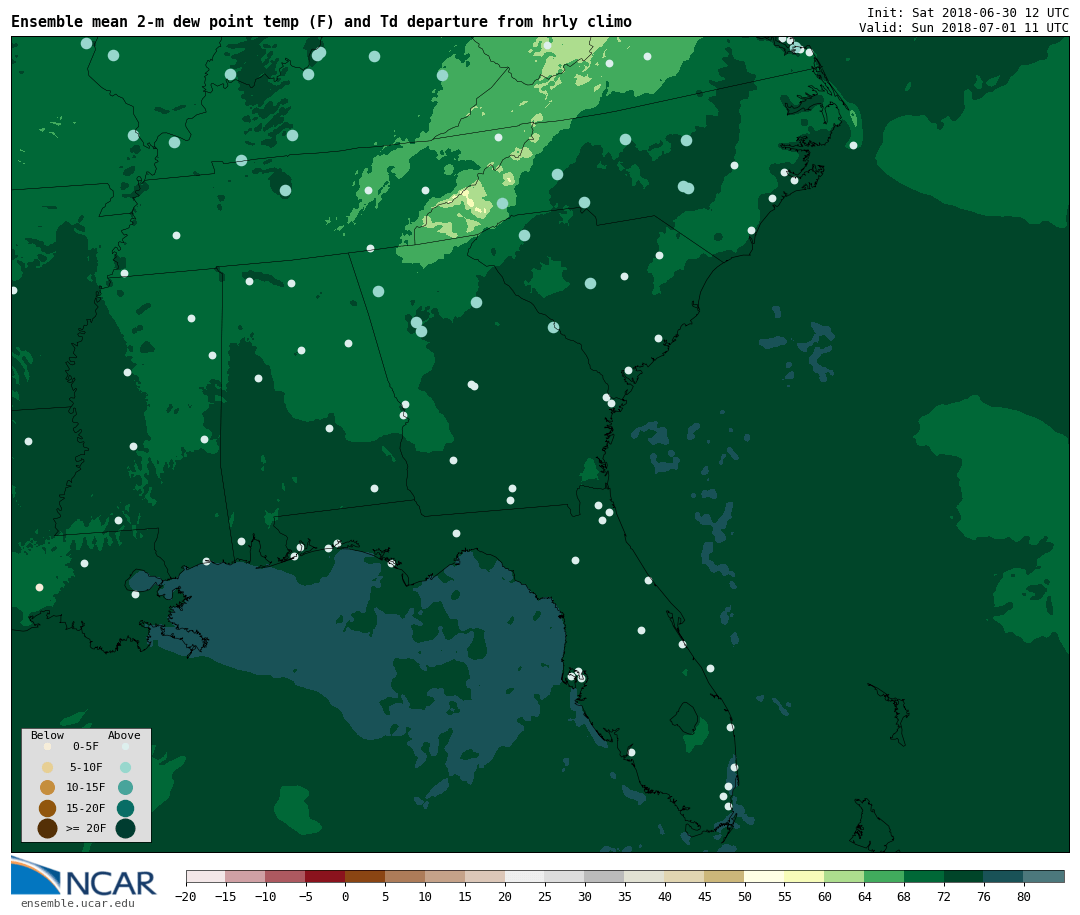Click the 'Below' legend heading

coord(47,735)
